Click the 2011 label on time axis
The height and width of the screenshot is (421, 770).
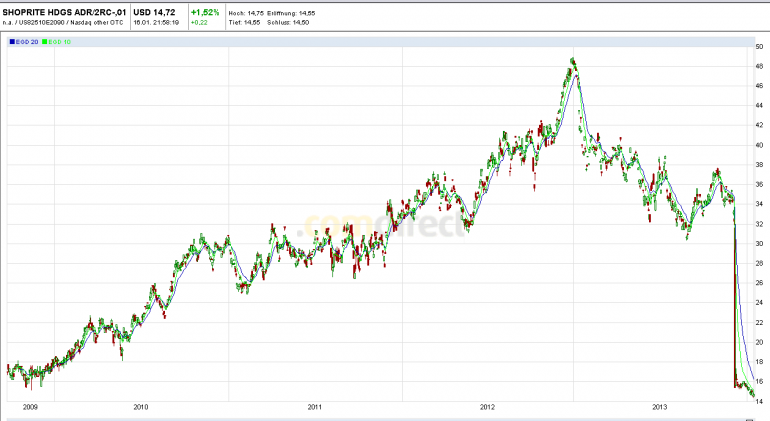coord(315,407)
